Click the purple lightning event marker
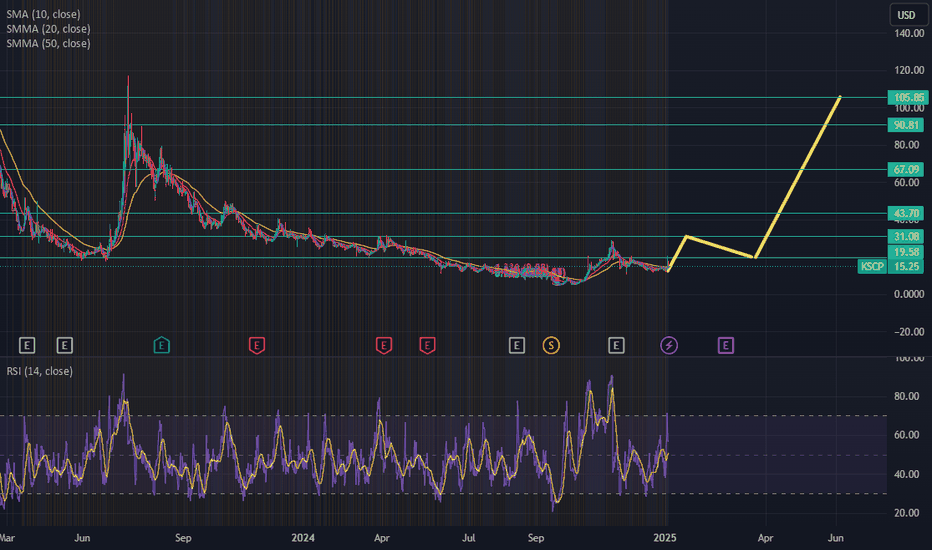 (669, 345)
